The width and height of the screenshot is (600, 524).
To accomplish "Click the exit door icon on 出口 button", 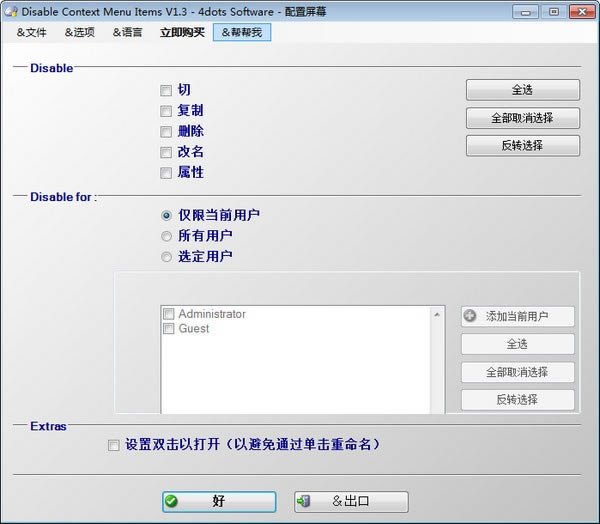I will 303,501.
